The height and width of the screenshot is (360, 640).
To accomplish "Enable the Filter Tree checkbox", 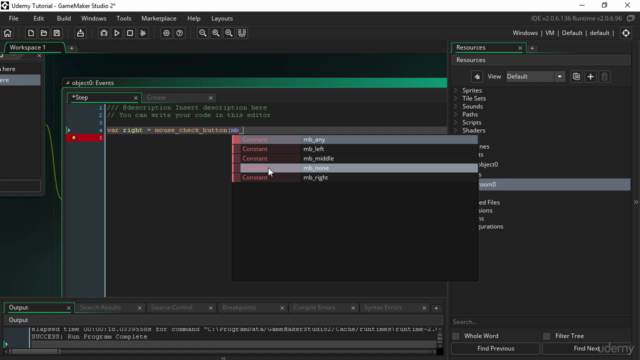I will pos(547,336).
